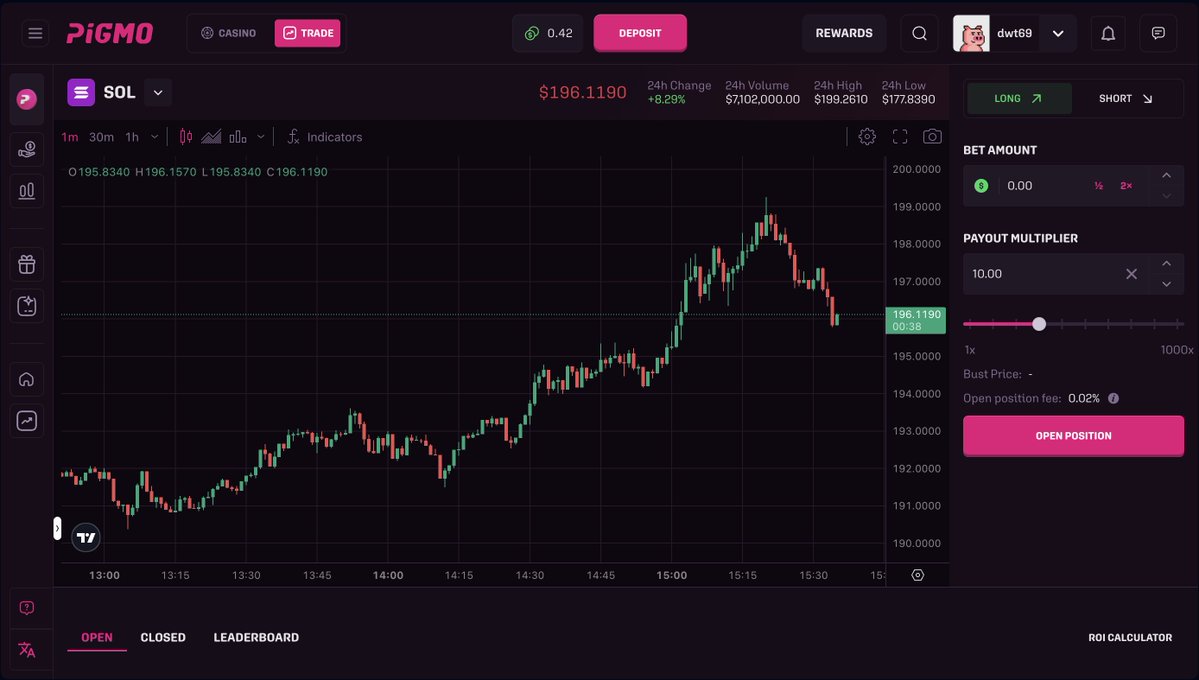
Task: Open the LEADERBOARD tab
Action: (256, 637)
